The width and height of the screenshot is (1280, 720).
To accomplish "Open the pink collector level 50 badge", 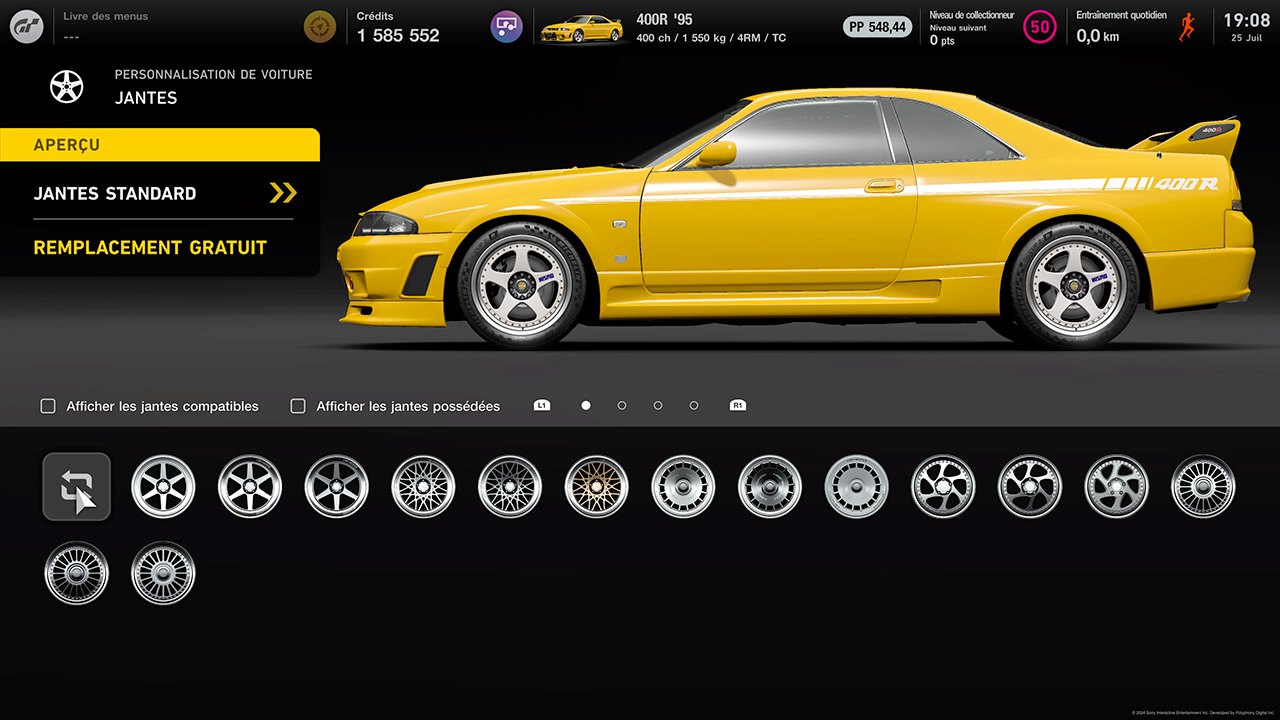I will [1040, 27].
